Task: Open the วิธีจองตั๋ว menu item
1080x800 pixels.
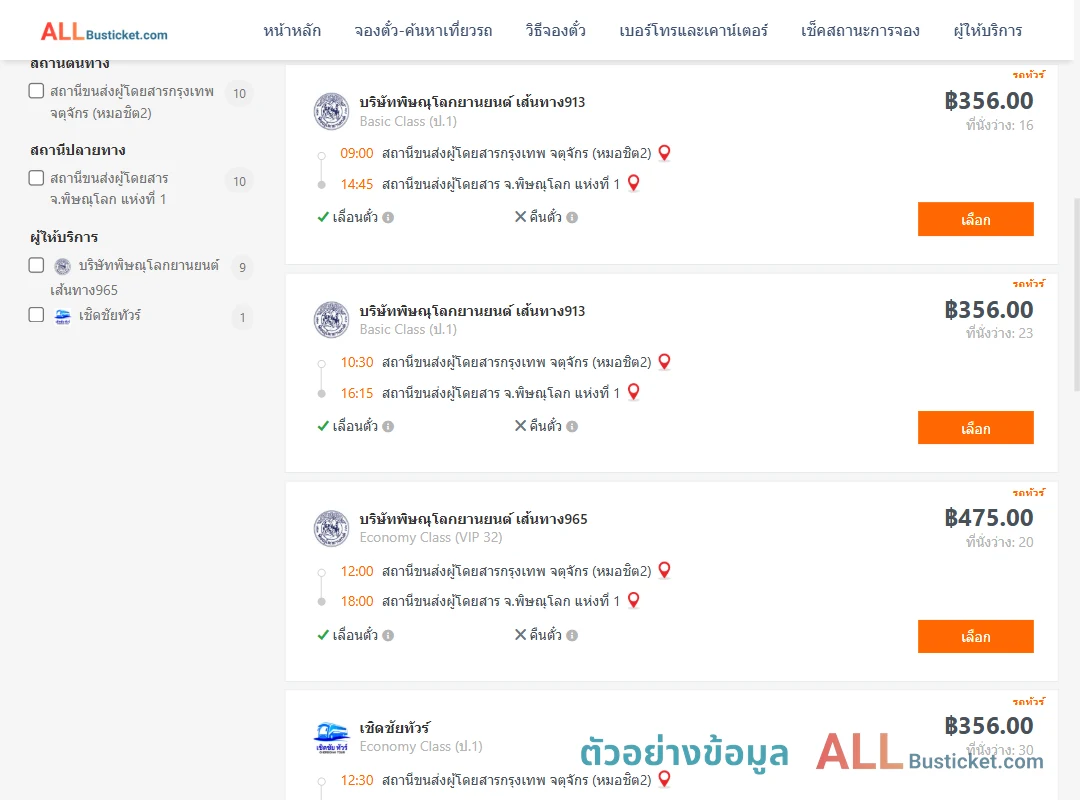Action: pos(555,31)
